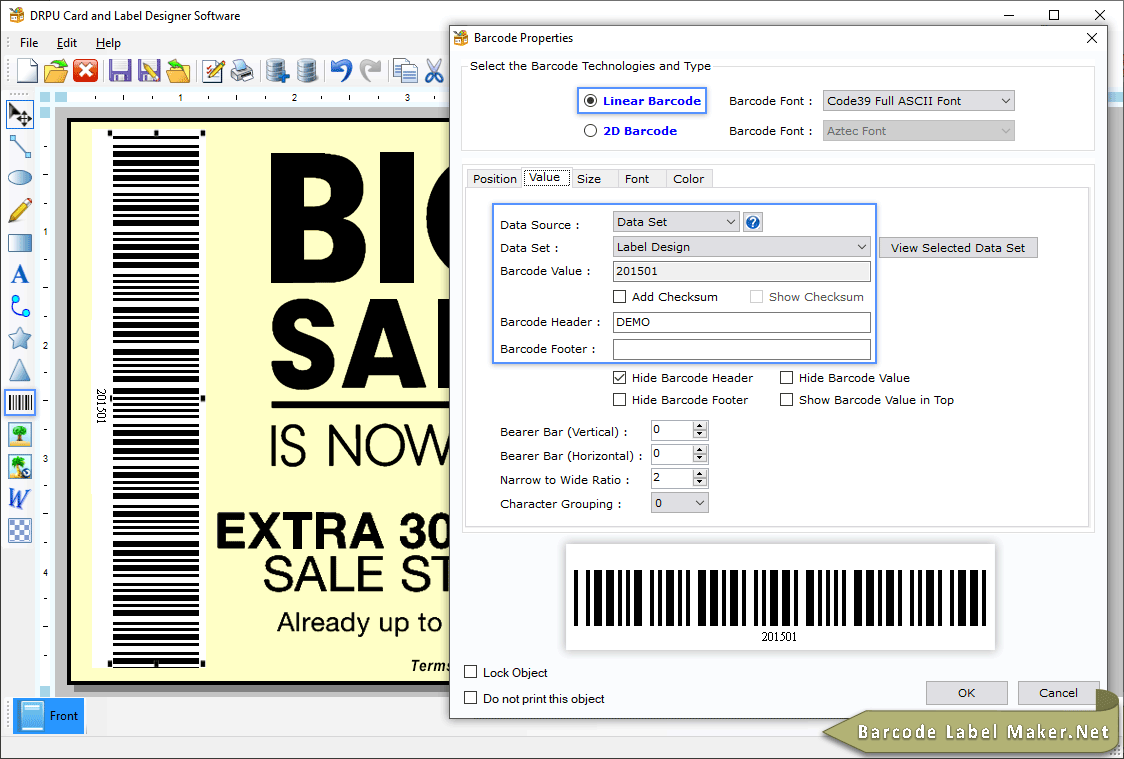Click the Print icon

(x=242, y=70)
